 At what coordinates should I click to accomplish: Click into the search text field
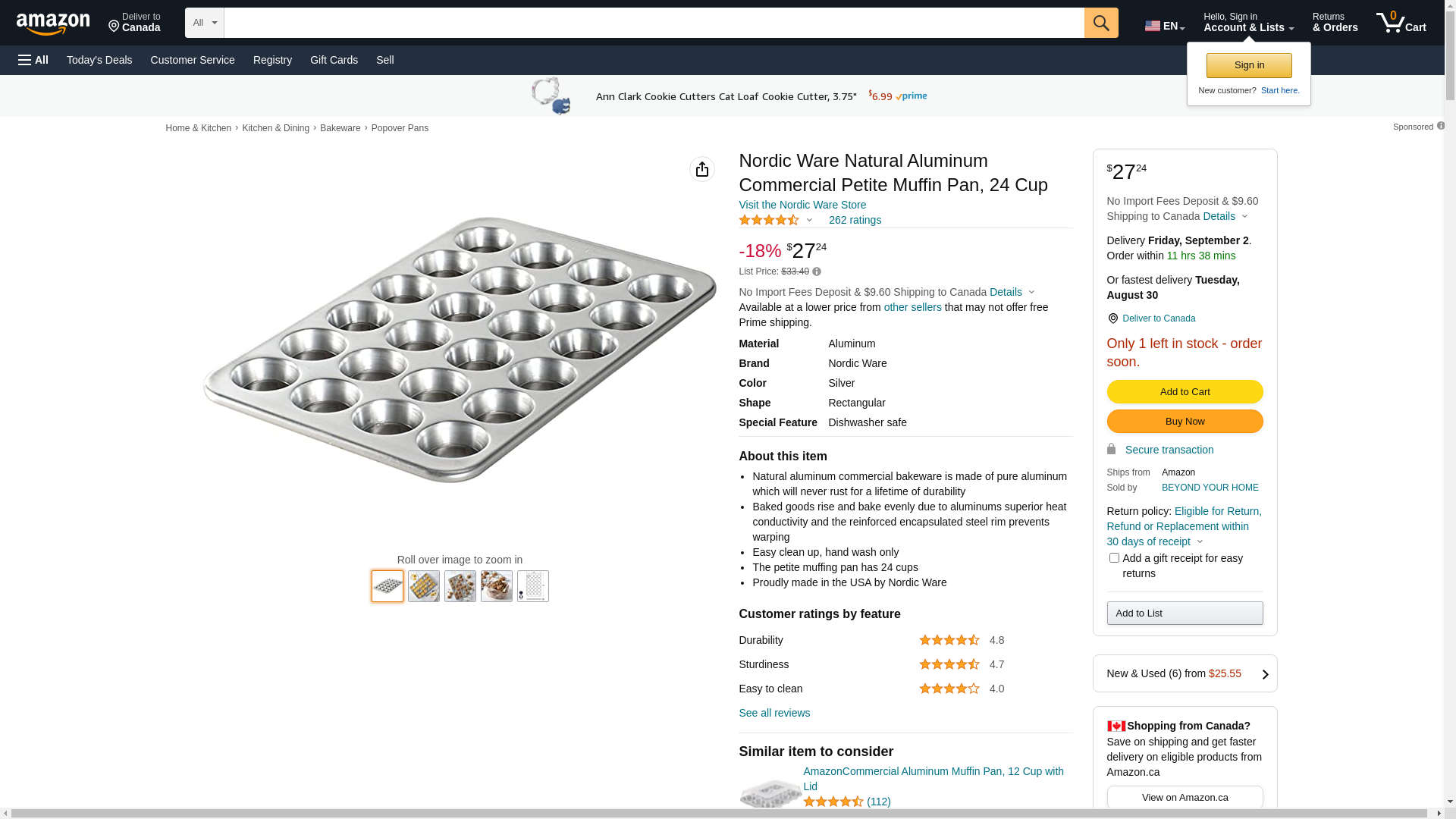point(654,23)
